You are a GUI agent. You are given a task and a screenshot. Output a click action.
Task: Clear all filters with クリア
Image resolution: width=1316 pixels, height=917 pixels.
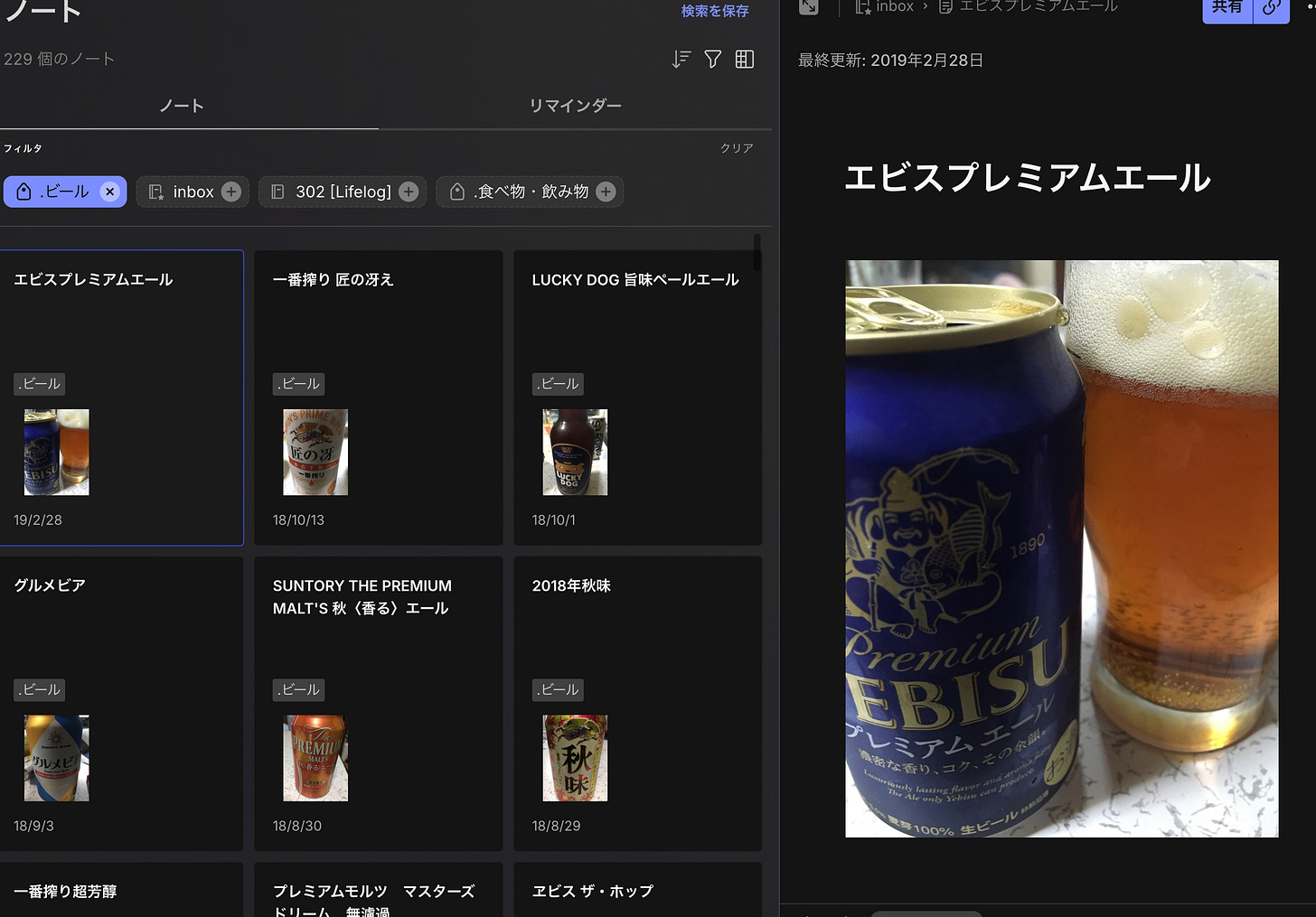[x=737, y=148]
